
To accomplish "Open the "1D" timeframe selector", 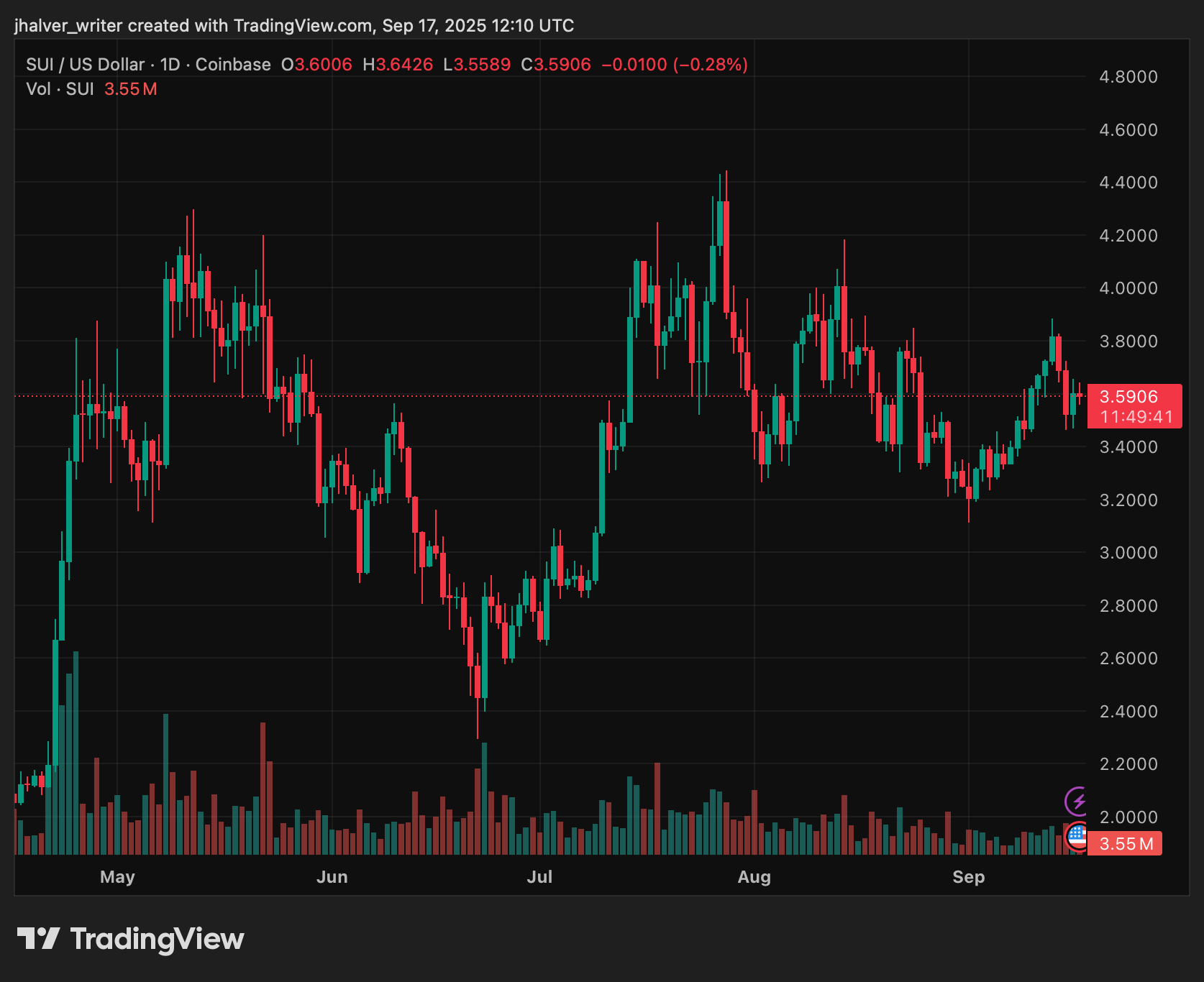I will [169, 64].
